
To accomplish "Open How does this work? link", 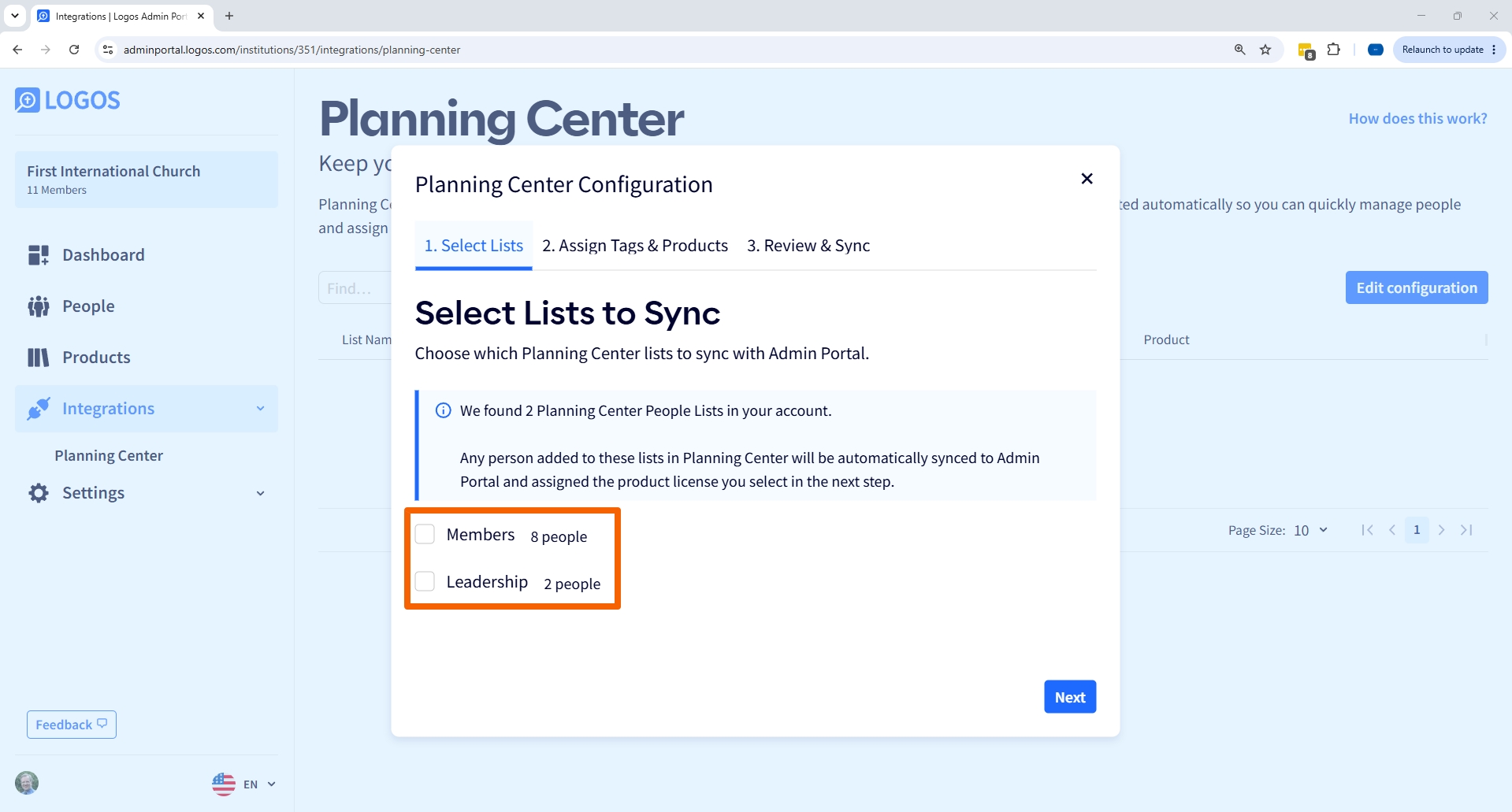I will 1417,119.
